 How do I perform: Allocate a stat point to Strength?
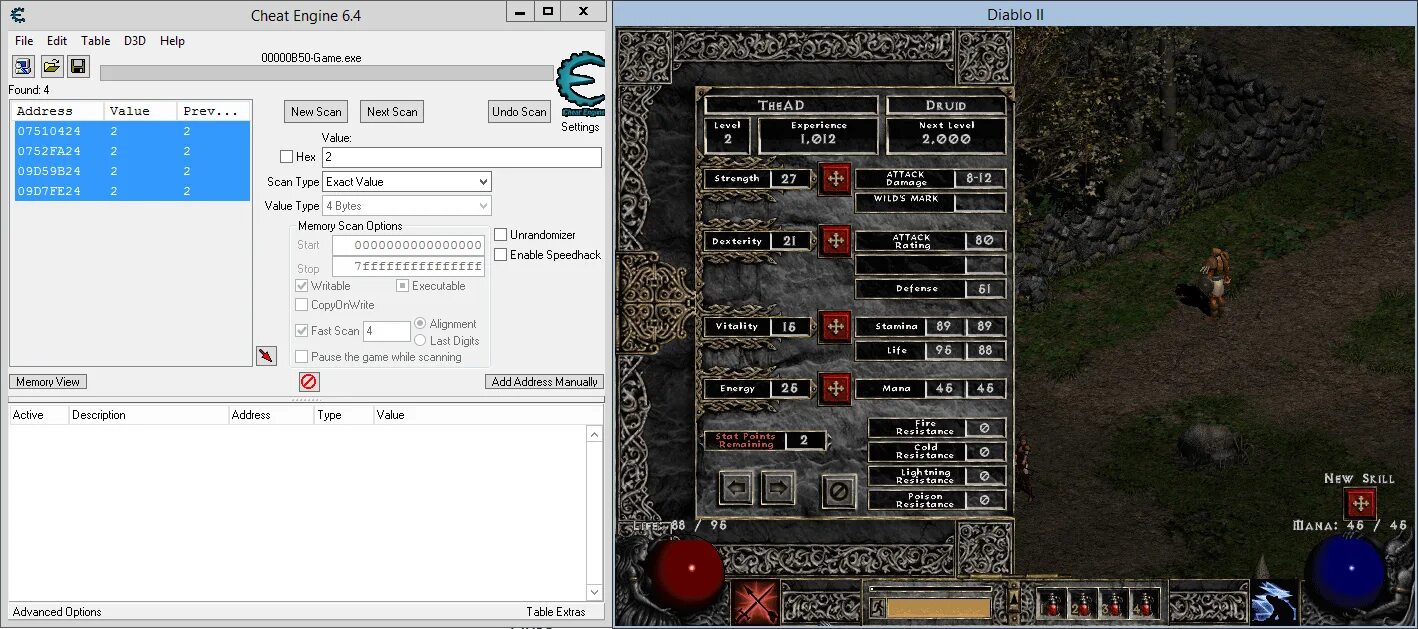pyautogui.click(x=834, y=178)
